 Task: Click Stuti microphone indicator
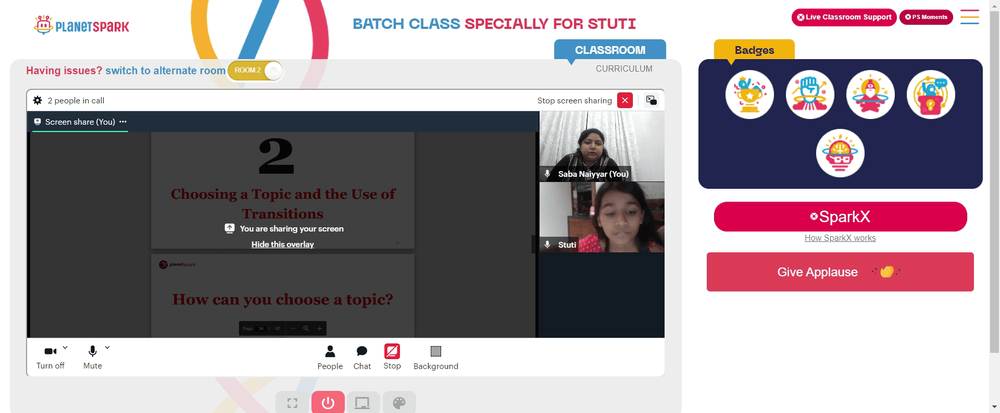pos(547,245)
